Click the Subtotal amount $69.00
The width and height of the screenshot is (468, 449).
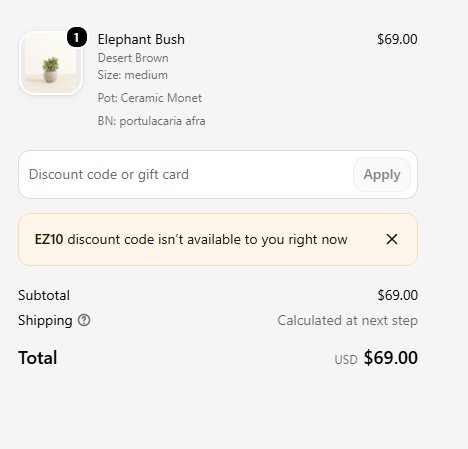398,295
